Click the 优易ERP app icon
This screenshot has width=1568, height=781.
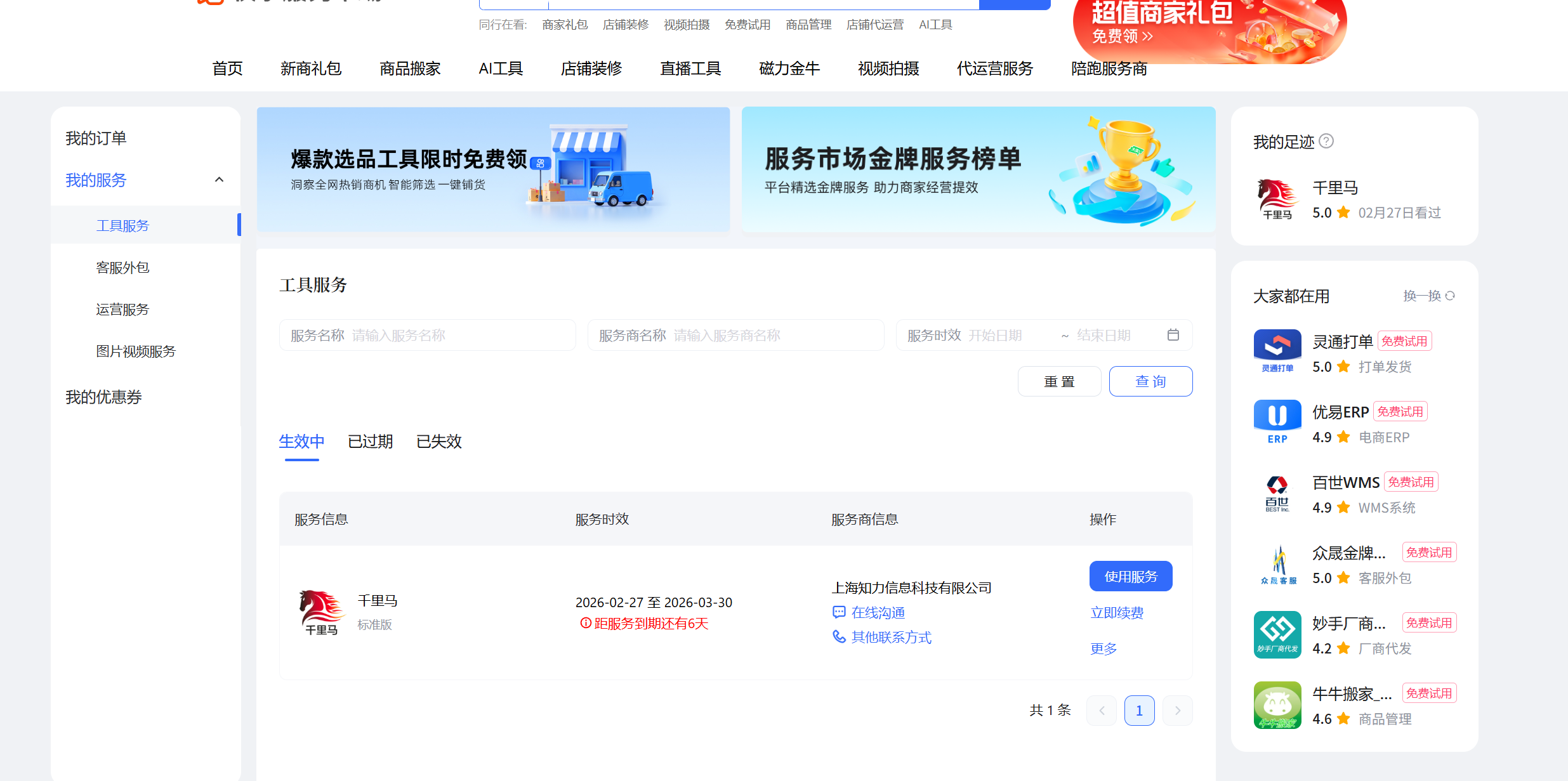(x=1277, y=421)
